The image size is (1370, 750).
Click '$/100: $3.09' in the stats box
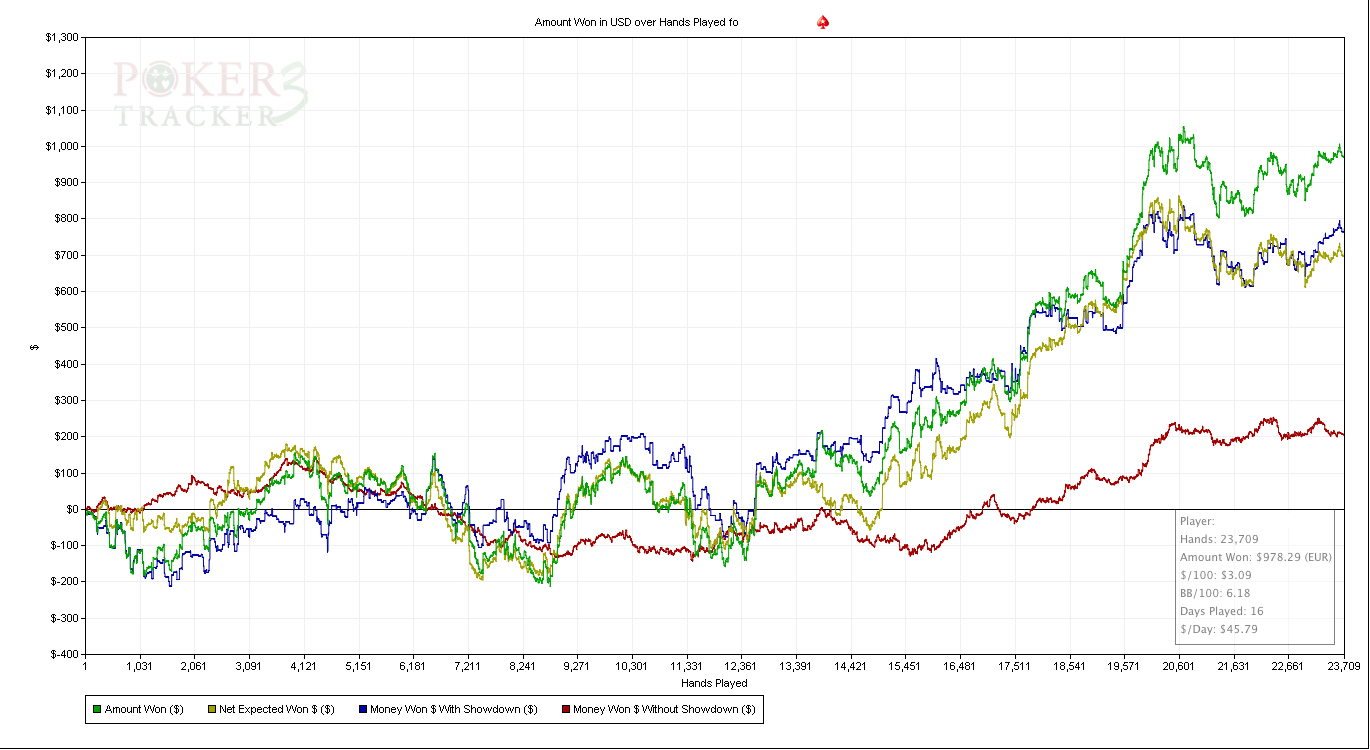coord(1215,575)
